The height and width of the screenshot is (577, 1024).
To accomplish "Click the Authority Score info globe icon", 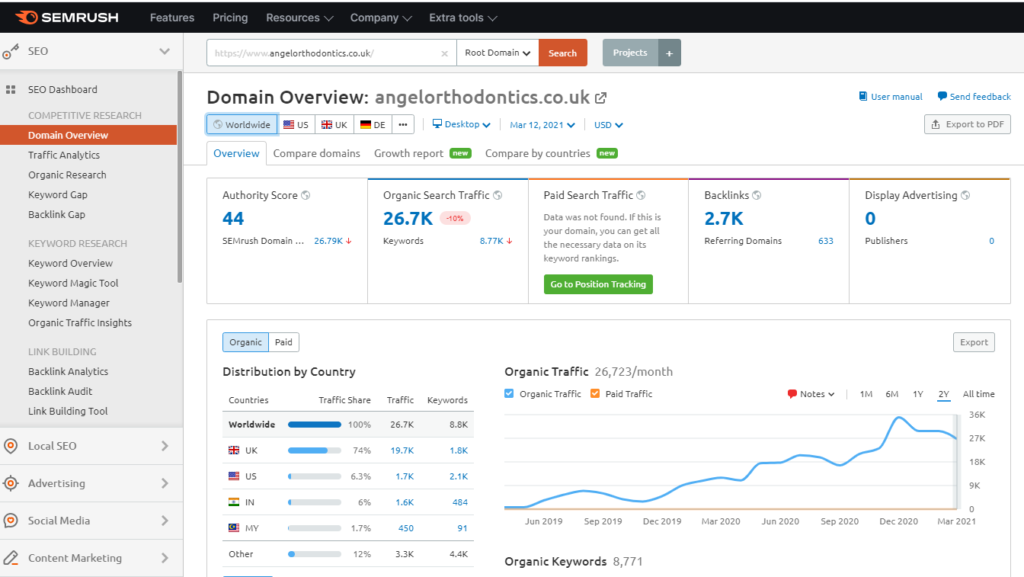I will pyautogui.click(x=306, y=195).
